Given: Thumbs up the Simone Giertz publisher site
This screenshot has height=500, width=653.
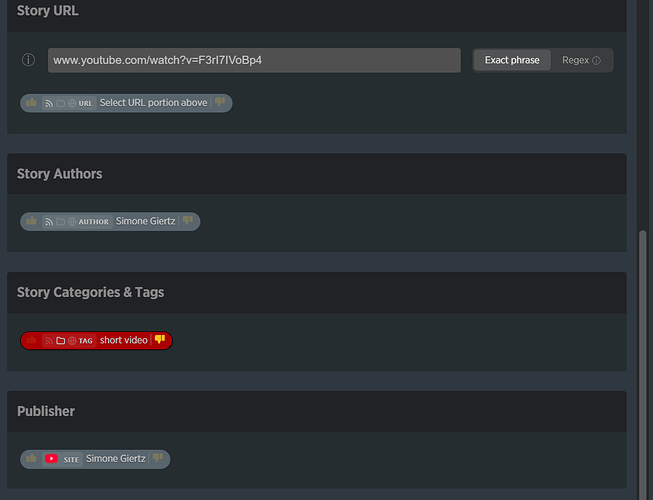Looking at the screenshot, I should pyautogui.click(x=32, y=459).
